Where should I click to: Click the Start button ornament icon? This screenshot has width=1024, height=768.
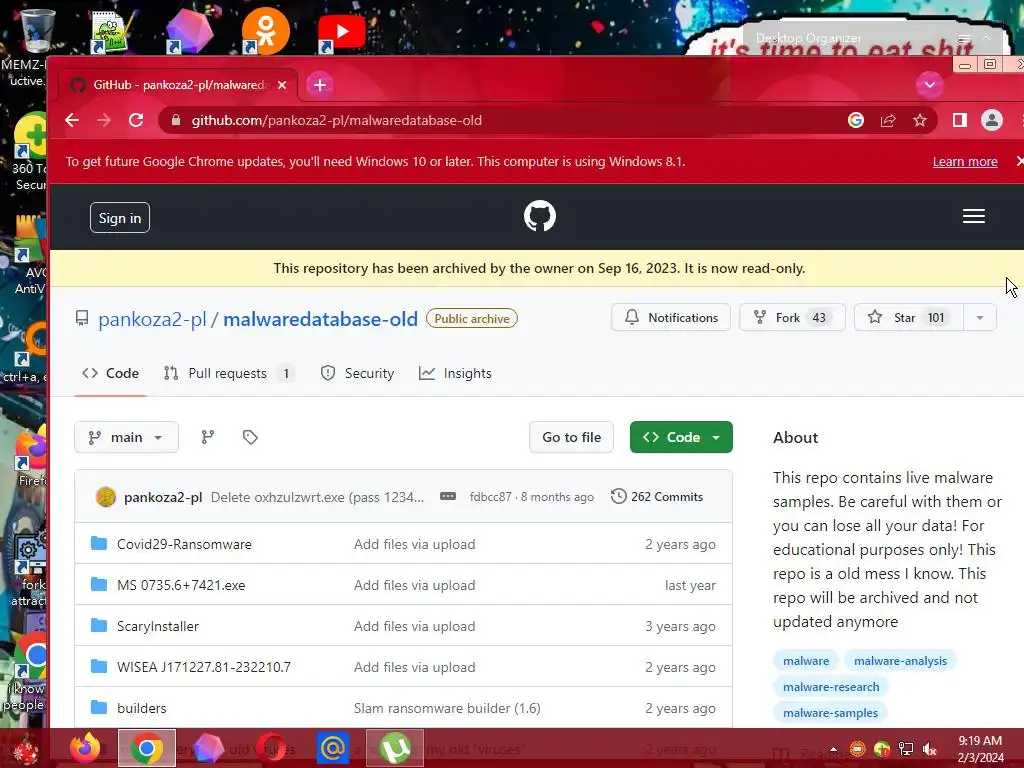click(x=26, y=749)
